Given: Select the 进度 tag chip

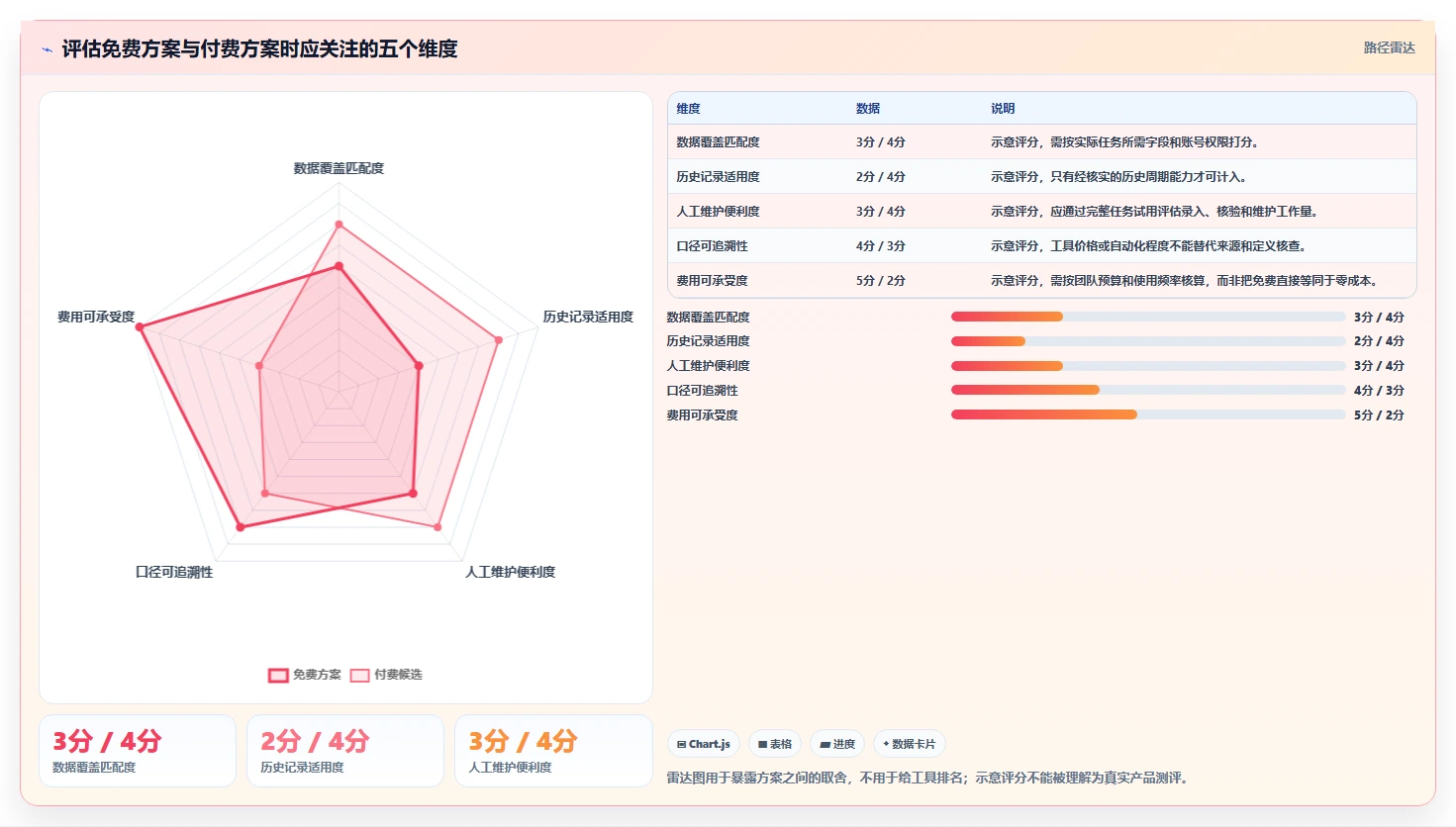Looking at the screenshot, I should tap(837, 744).
